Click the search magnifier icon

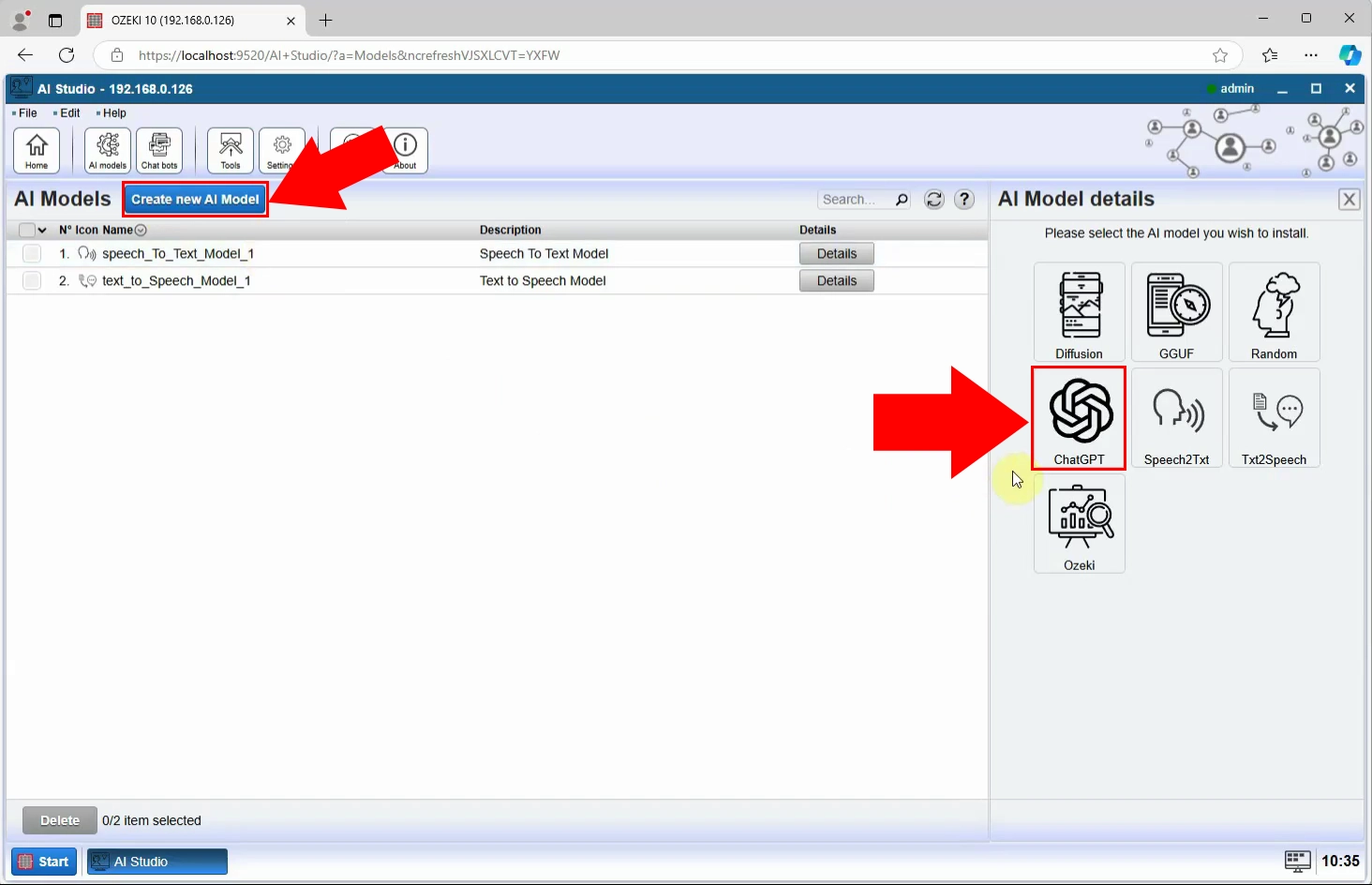902,200
